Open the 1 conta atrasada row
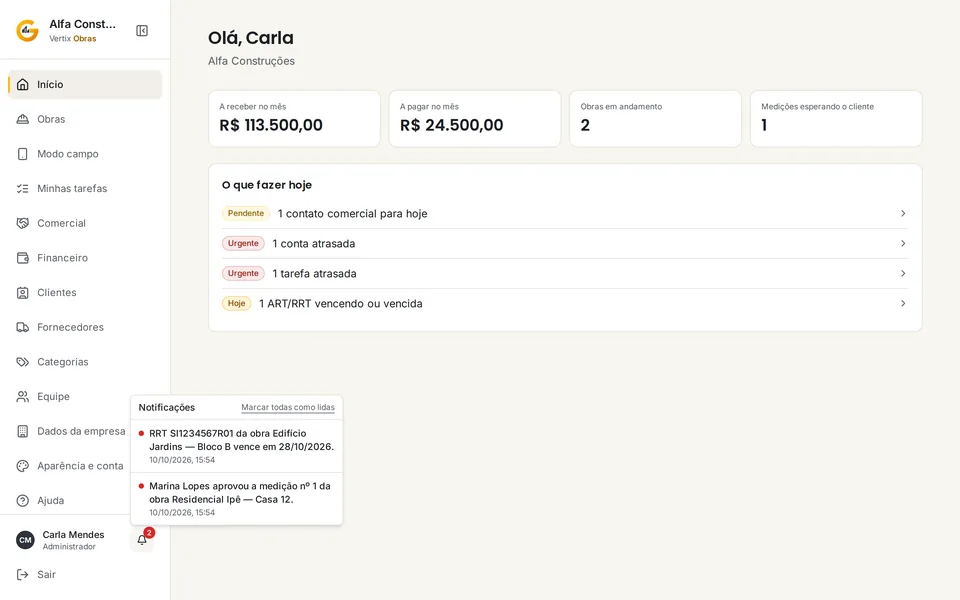960x600 pixels. pos(565,244)
